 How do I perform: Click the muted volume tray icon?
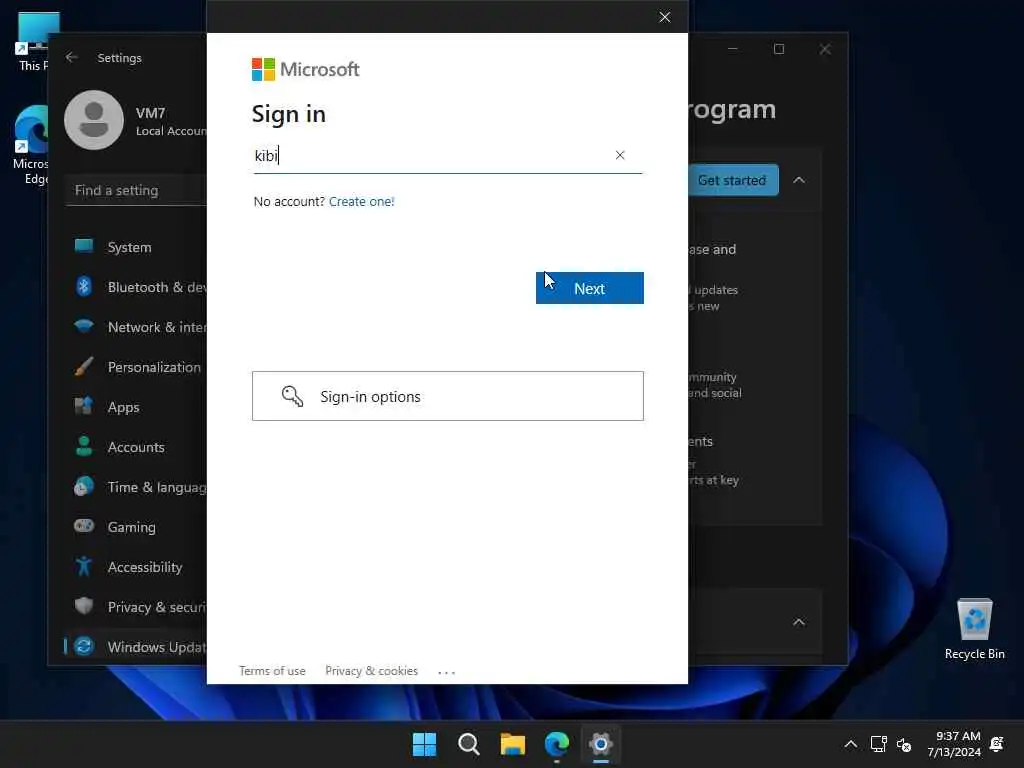click(904, 744)
